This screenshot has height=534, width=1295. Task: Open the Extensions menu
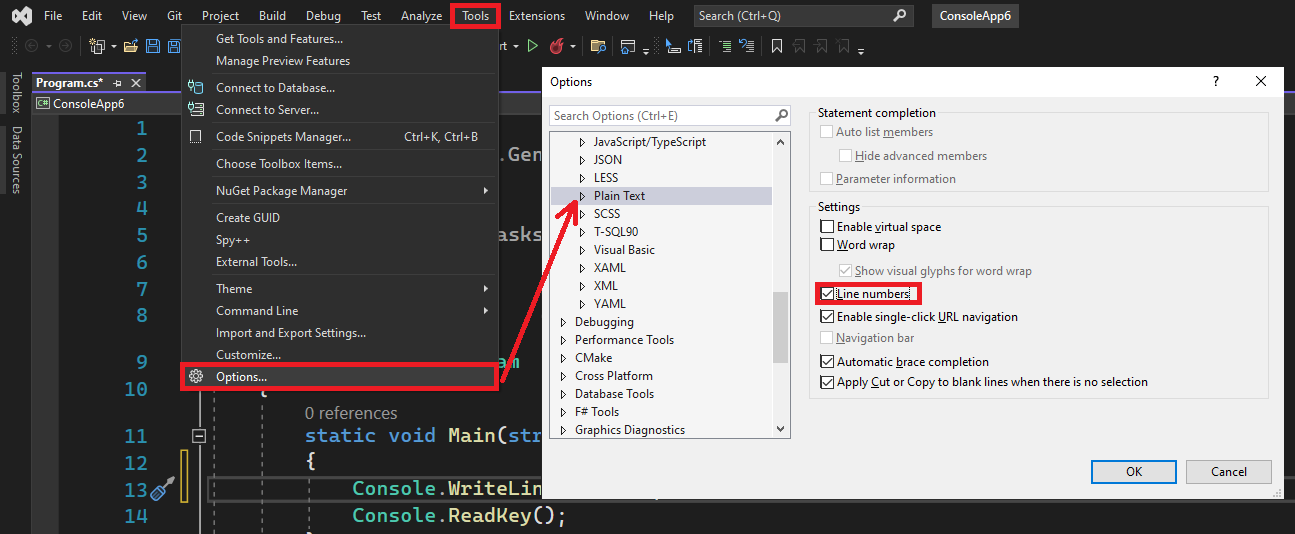537,16
